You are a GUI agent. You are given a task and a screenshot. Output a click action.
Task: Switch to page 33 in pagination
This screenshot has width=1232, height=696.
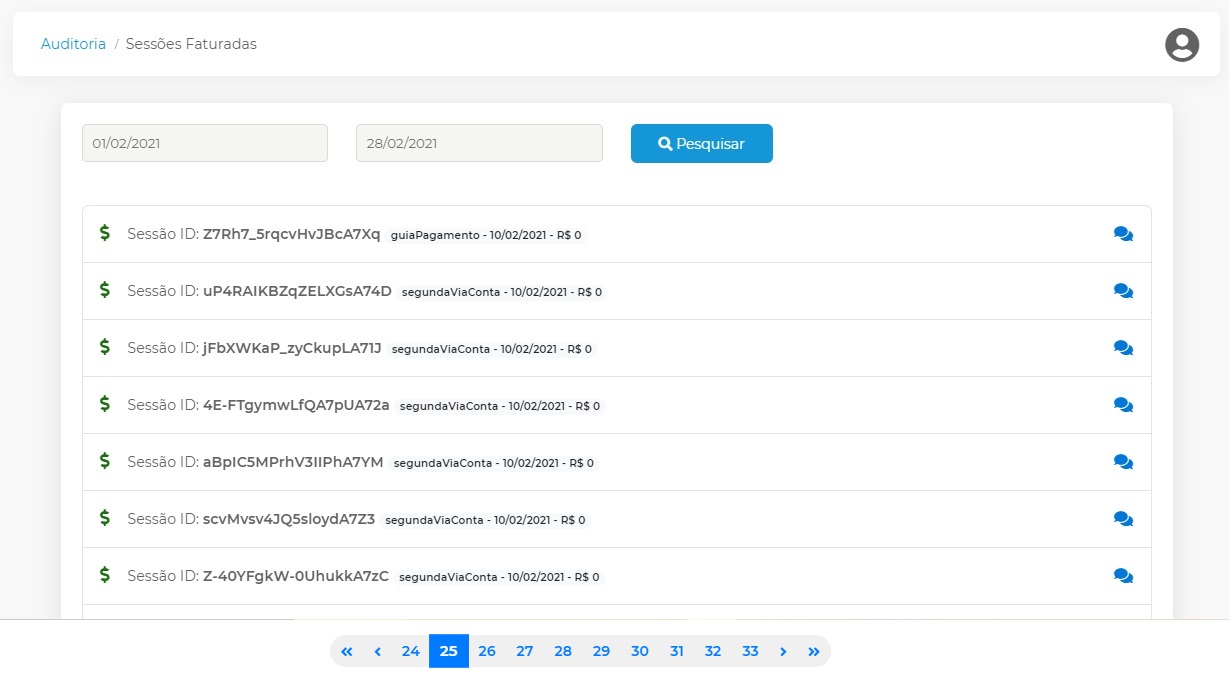750,651
